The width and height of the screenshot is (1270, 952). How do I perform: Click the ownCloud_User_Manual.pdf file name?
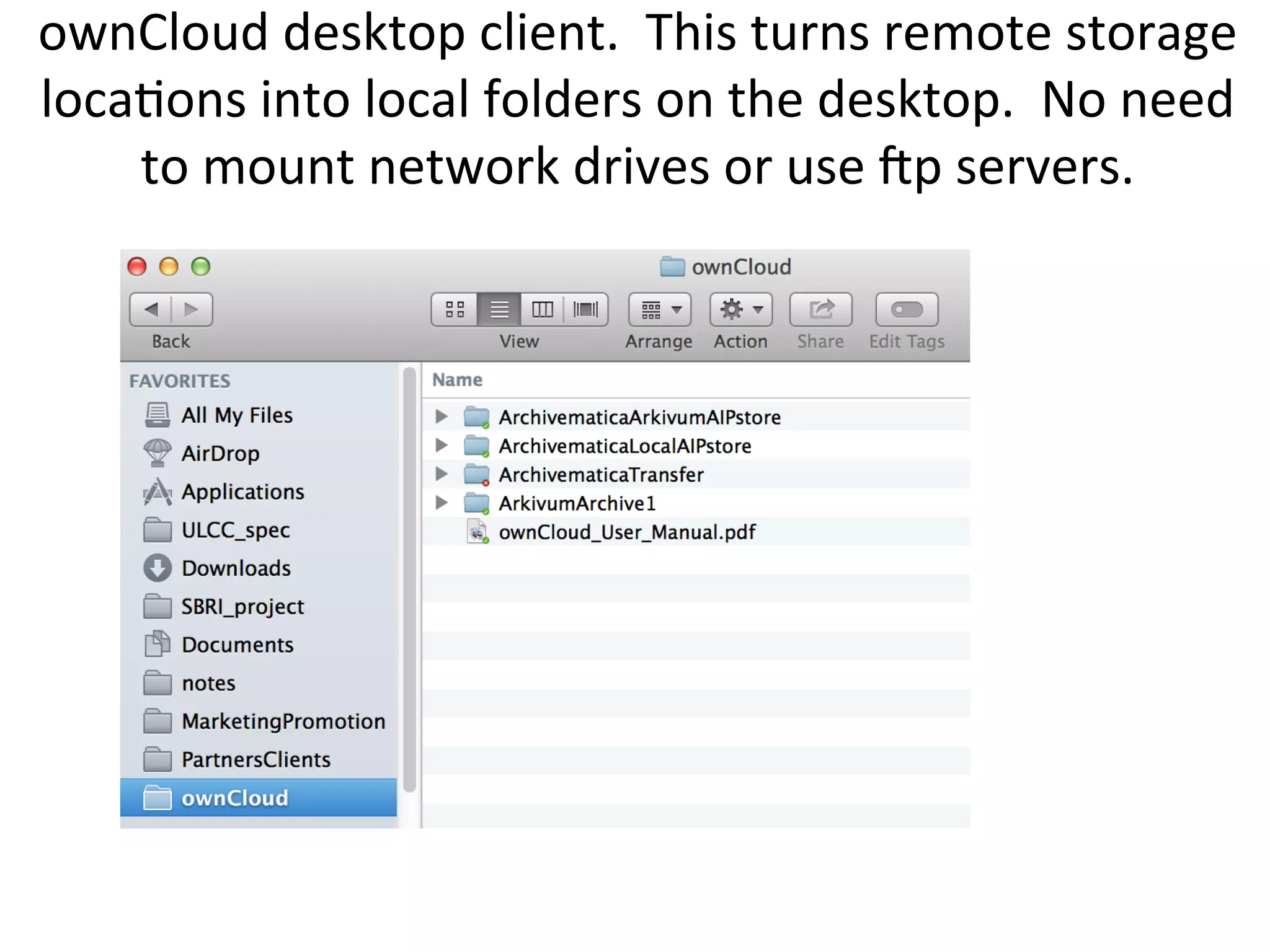pyautogui.click(x=627, y=532)
